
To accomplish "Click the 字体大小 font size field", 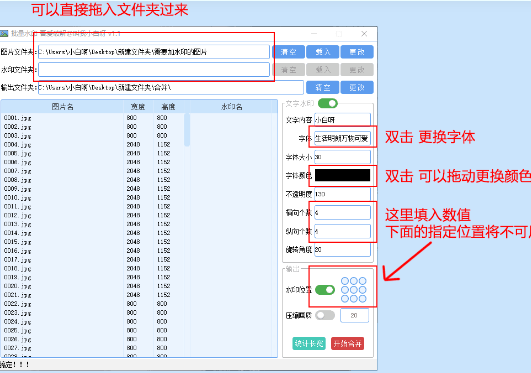I will click(342, 157).
